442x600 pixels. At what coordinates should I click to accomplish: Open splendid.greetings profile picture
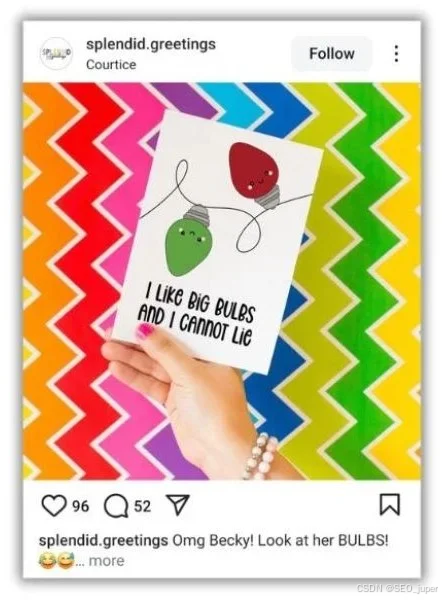click(x=56, y=53)
